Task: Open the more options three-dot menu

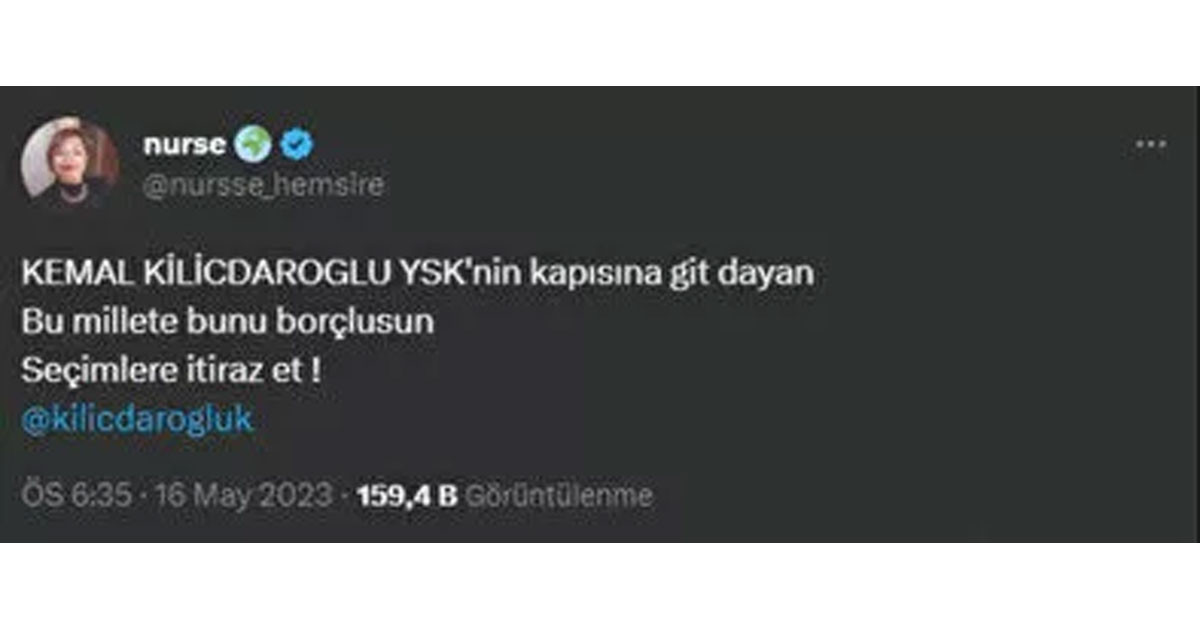Action: [x=1150, y=146]
